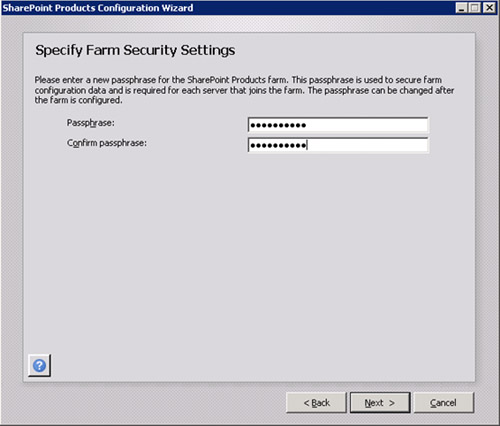Proceed with the Next button
This screenshot has height=426, width=500.
[x=380, y=403]
